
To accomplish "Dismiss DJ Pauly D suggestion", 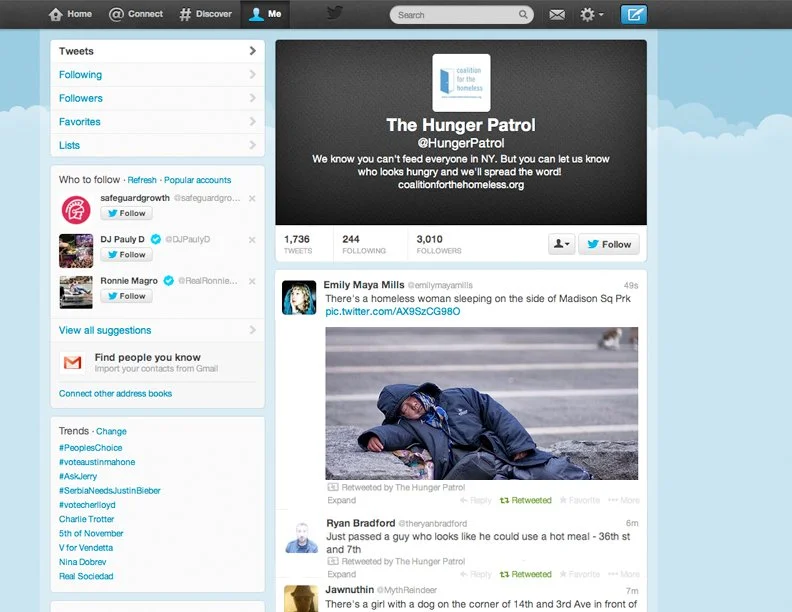I will click(x=252, y=240).
